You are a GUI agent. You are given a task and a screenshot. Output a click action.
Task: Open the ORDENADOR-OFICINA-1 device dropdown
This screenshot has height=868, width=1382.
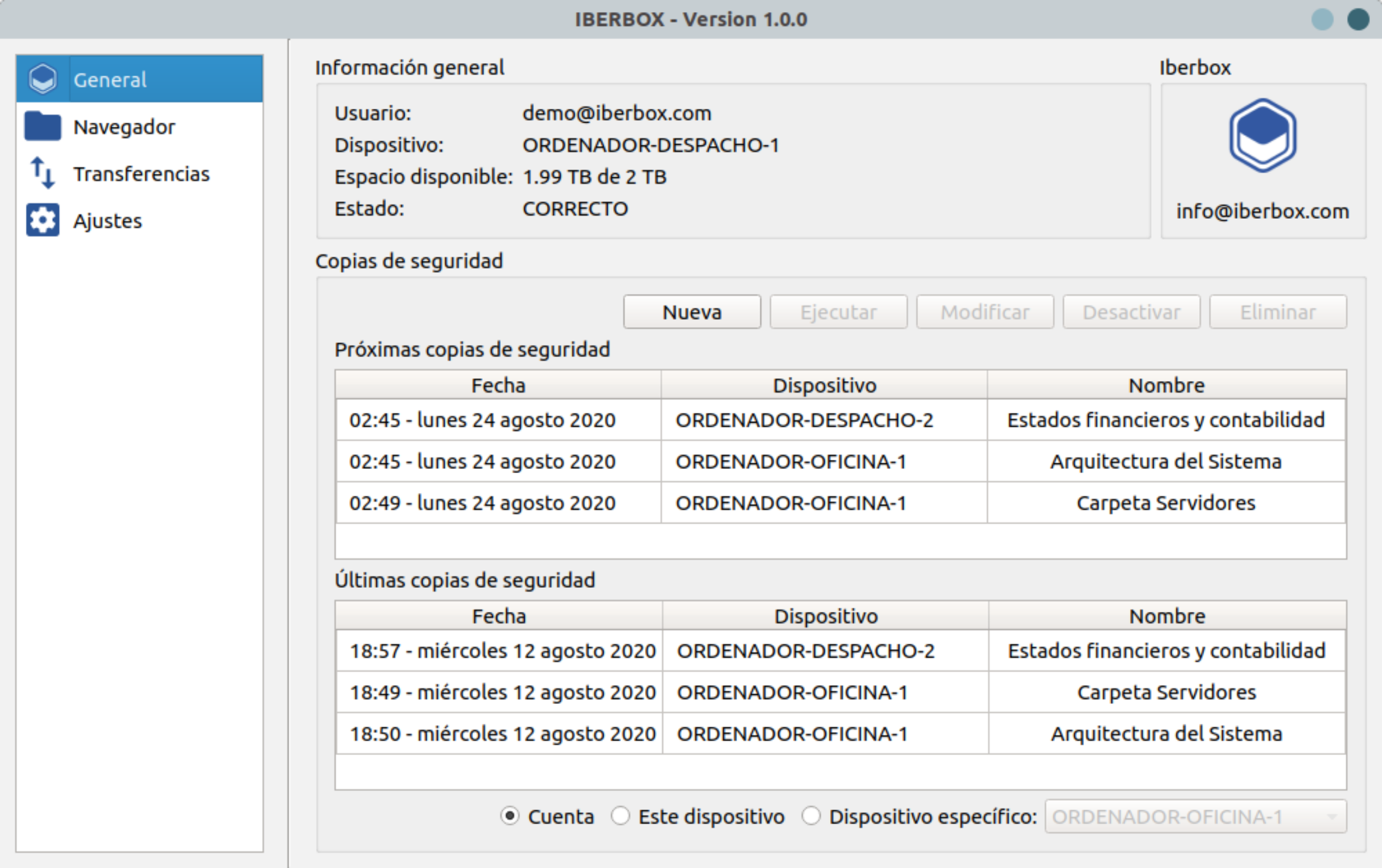pyautogui.click(x=1196, y=816)
